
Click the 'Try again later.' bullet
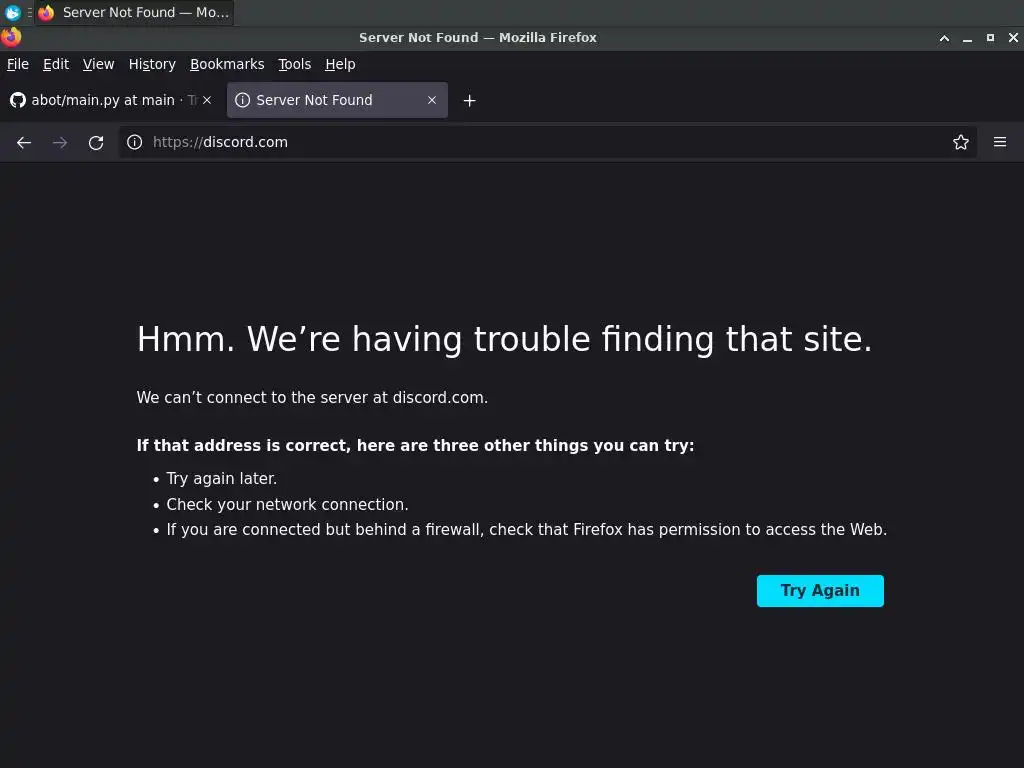coord(221,479)
